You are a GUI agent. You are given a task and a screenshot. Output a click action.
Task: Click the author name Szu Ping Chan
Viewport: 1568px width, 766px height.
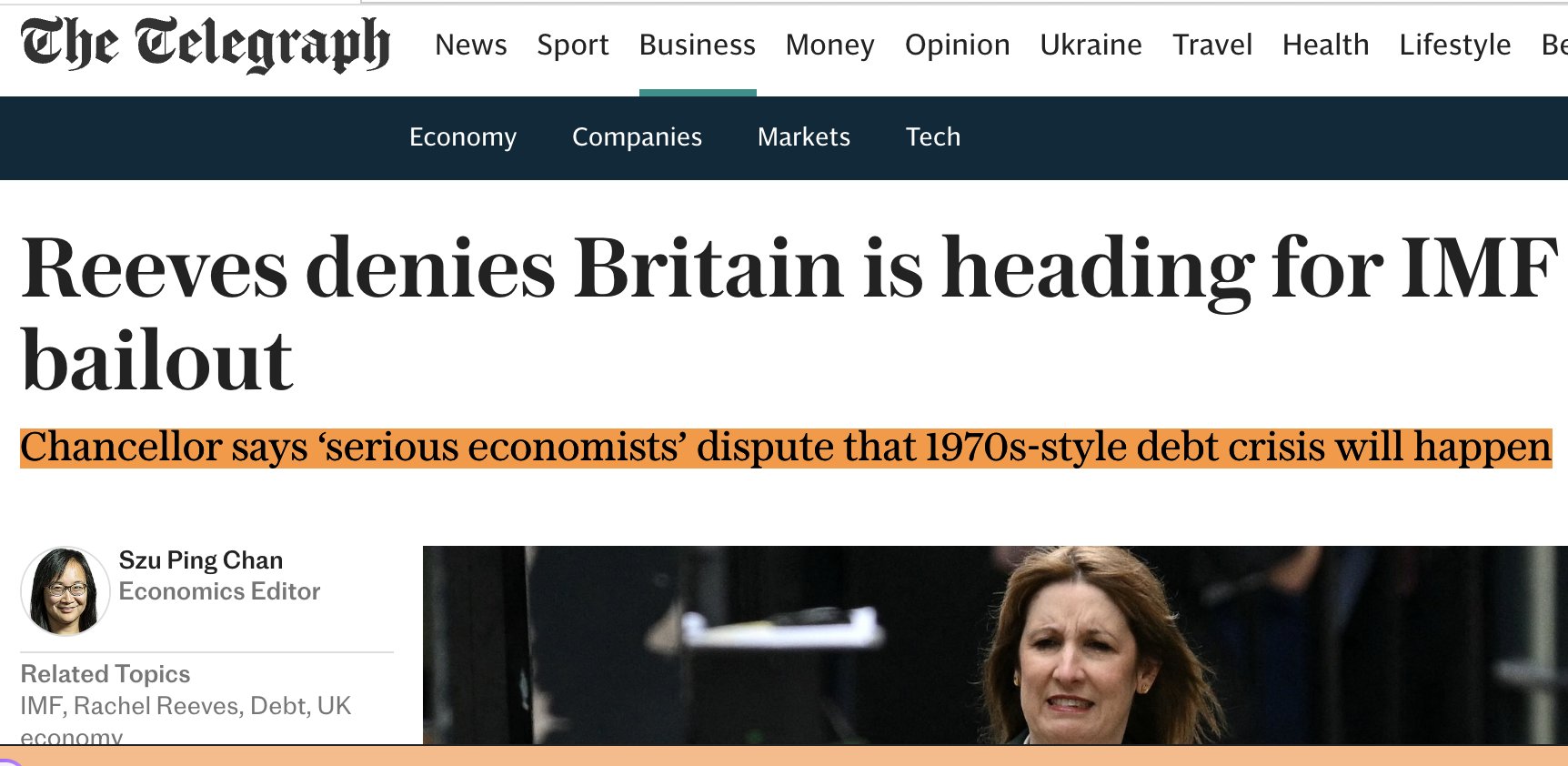(200, 559)
